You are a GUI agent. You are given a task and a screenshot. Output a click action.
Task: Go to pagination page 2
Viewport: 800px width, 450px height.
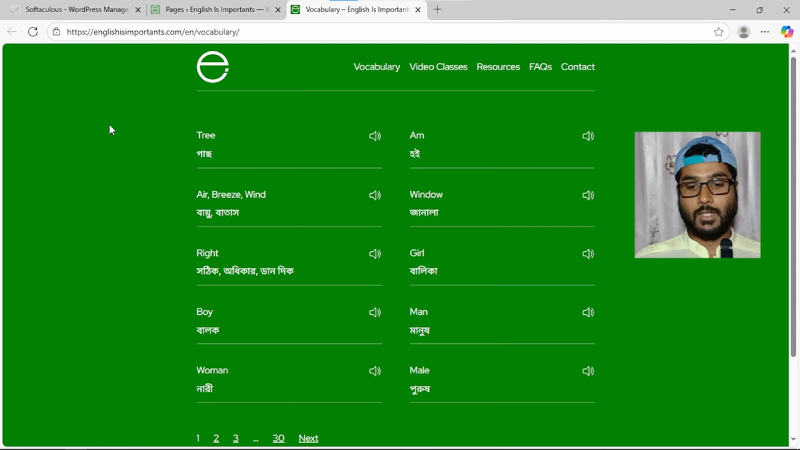tap(216, 438)
